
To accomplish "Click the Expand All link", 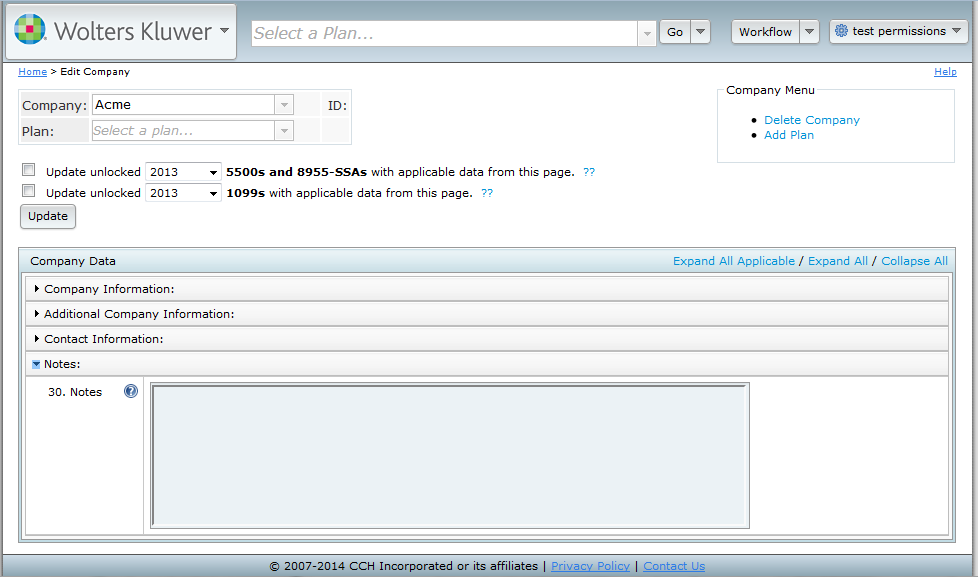I will tap(838, 261).
